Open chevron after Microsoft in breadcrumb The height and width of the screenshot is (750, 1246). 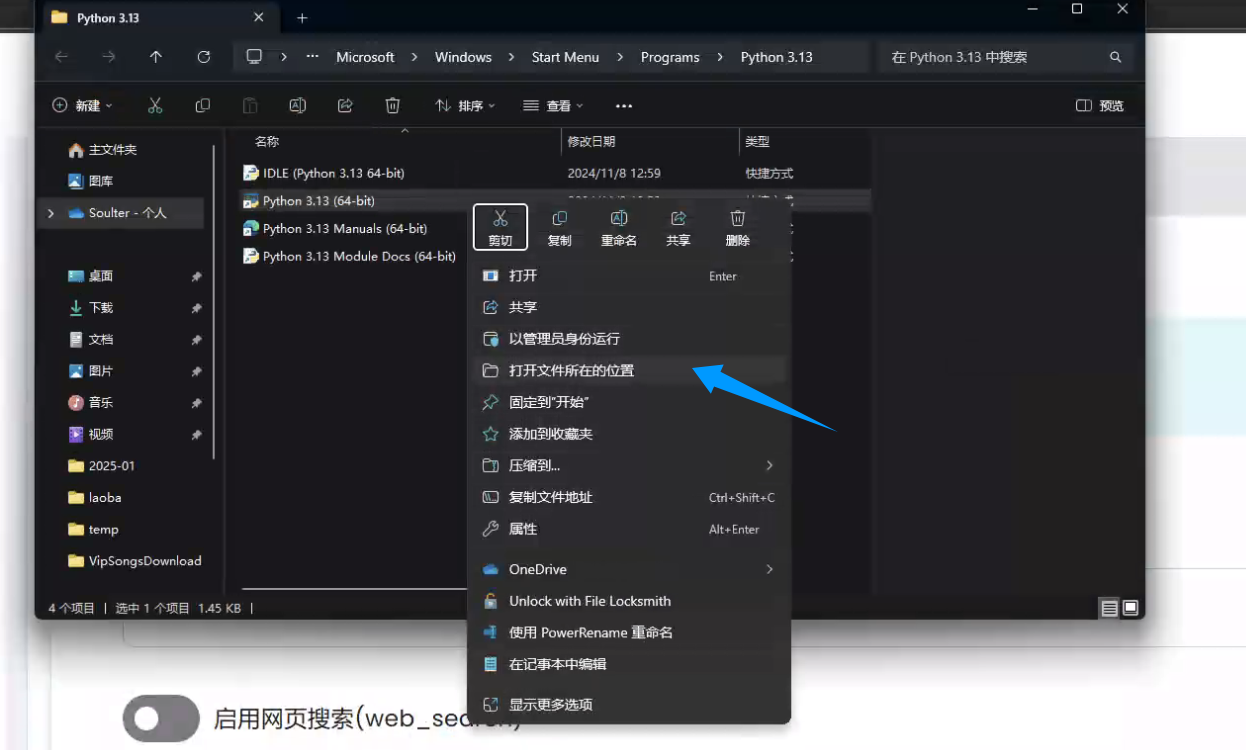[415, 57]
